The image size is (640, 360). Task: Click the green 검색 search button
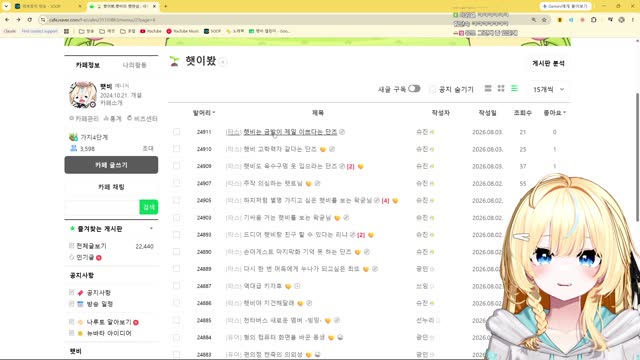tap(149, 207)
